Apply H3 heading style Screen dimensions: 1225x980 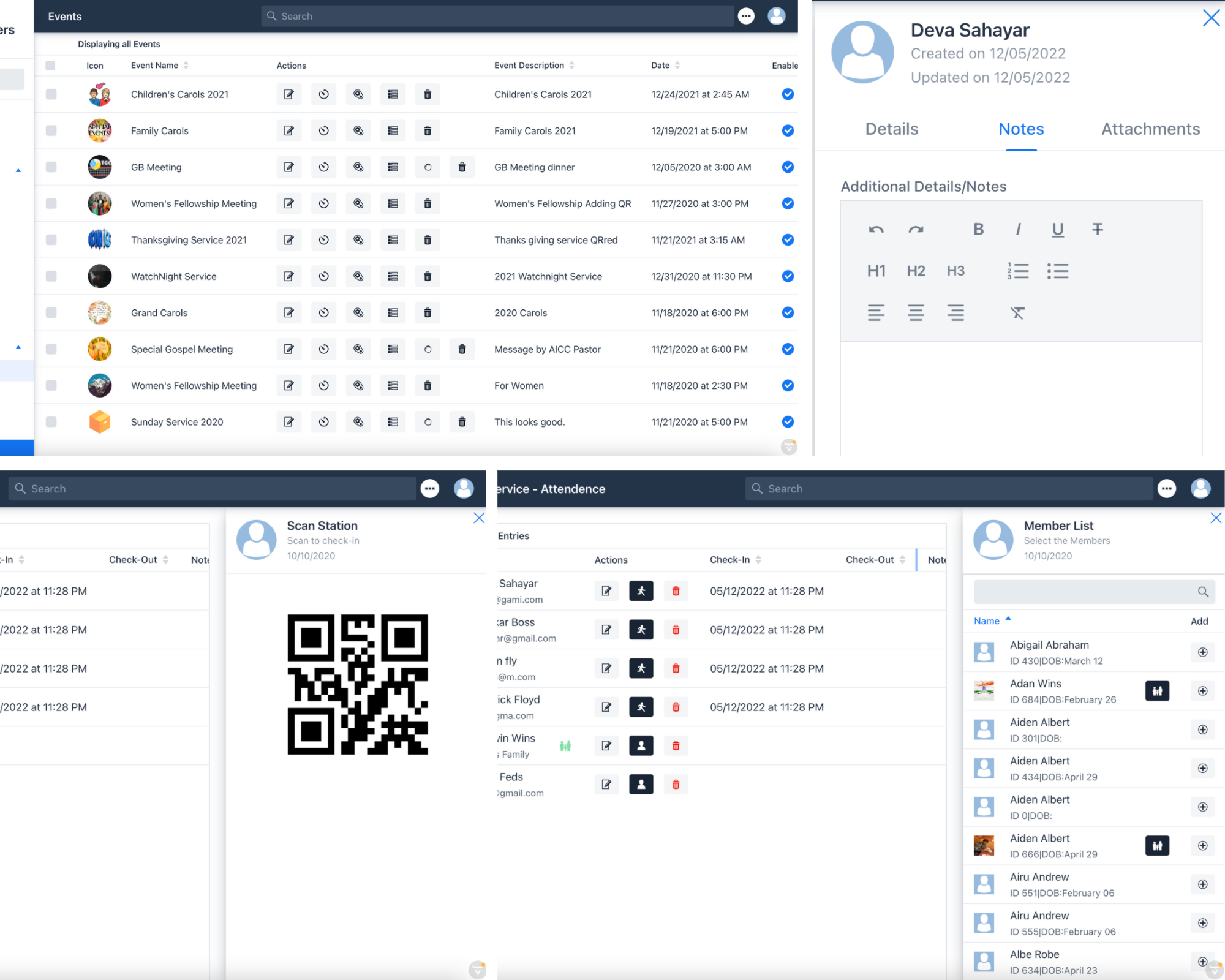(956, 271)
